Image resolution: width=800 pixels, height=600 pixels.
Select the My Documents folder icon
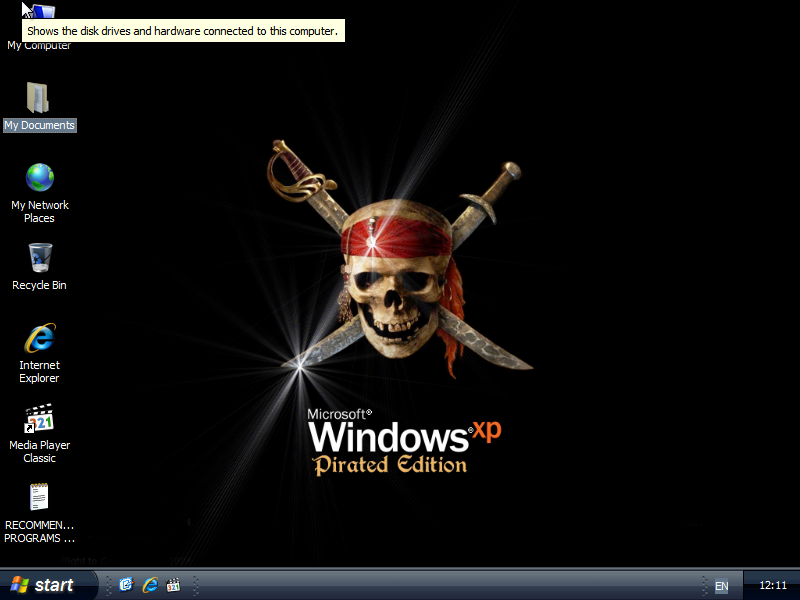(x=38, y=97)
